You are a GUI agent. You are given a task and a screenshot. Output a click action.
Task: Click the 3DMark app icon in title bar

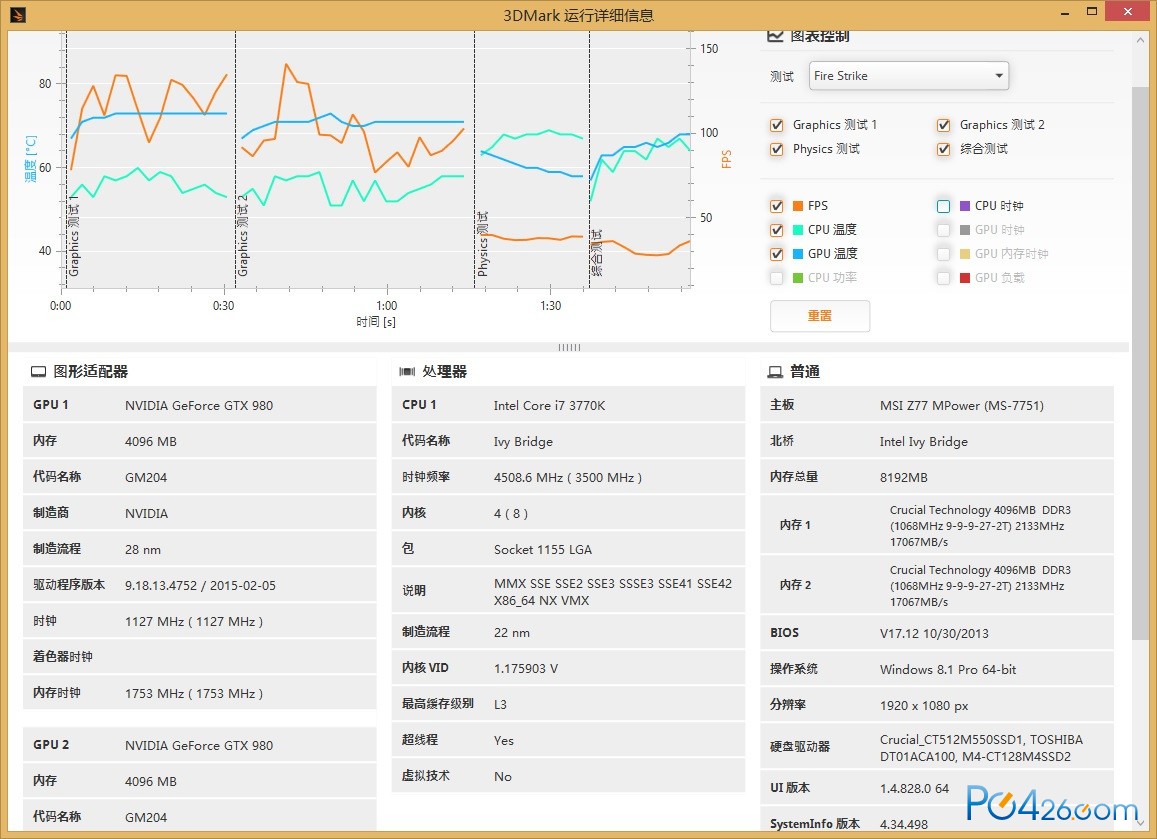[x=17, y=14]
